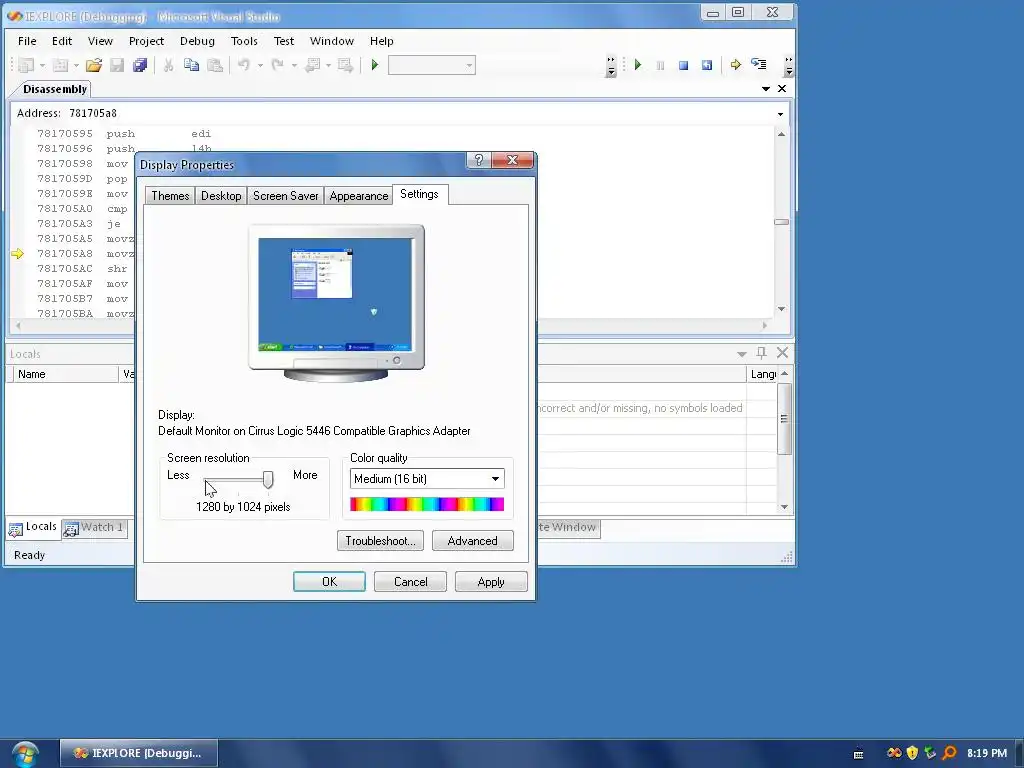Image resolution: width=1024 pixels, height=768 pixels.
Task: Click the Navigate Forward icon
Action: pos(345,65)
